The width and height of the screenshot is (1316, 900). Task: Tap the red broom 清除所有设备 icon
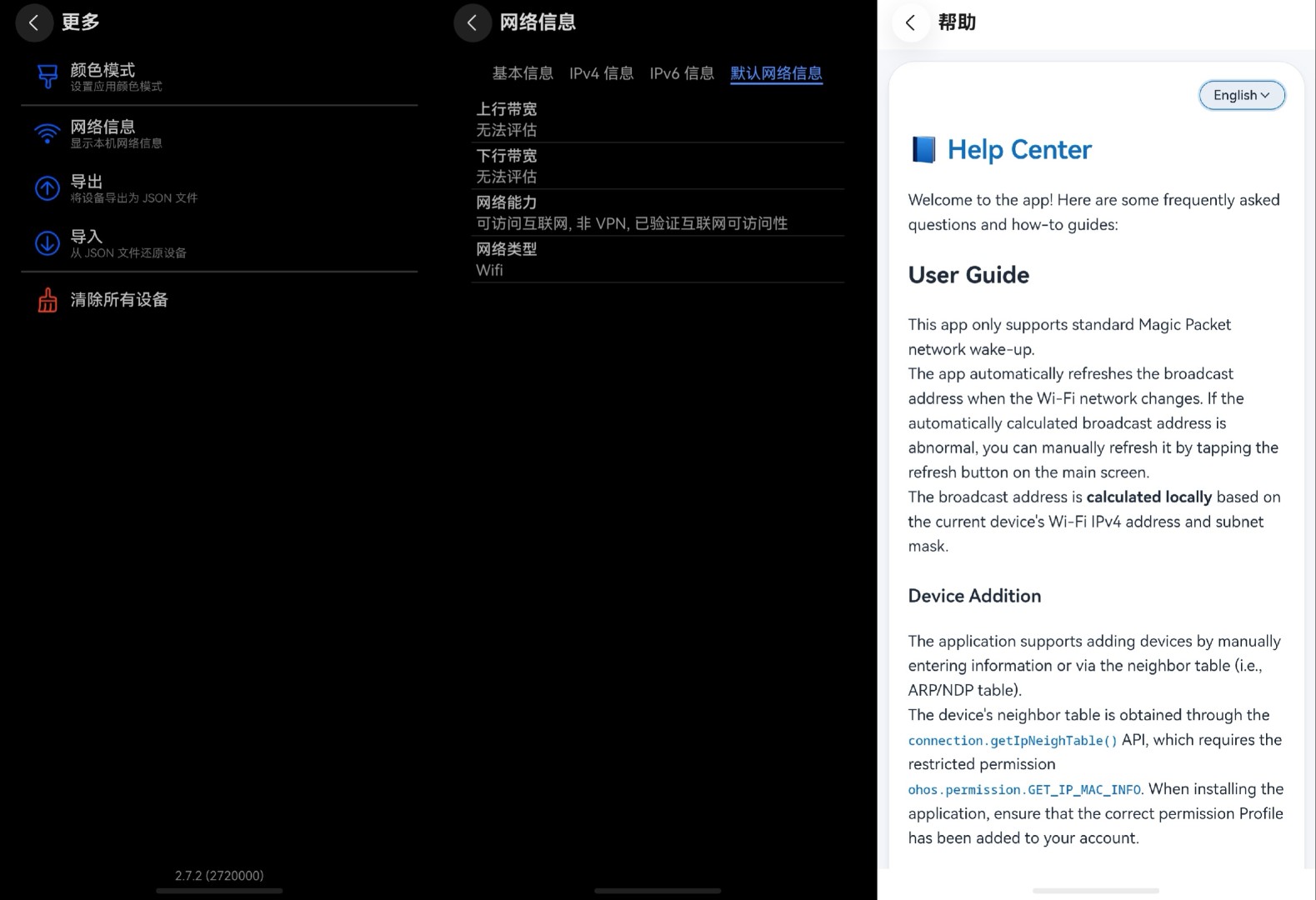tap(48, 300)
